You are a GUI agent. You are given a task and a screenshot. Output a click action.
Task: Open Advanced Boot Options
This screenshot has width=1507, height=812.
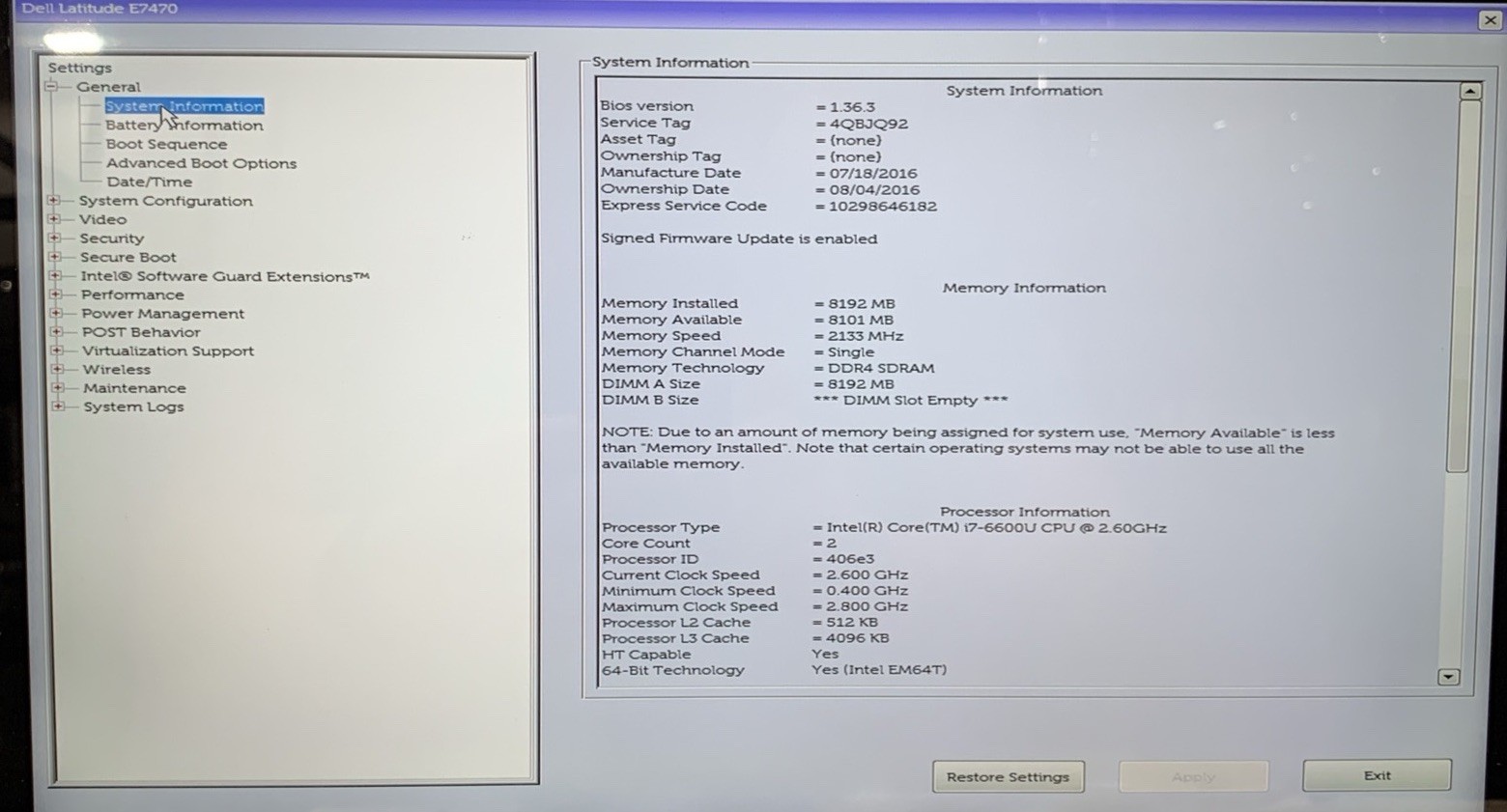click(x=201, y=163)
